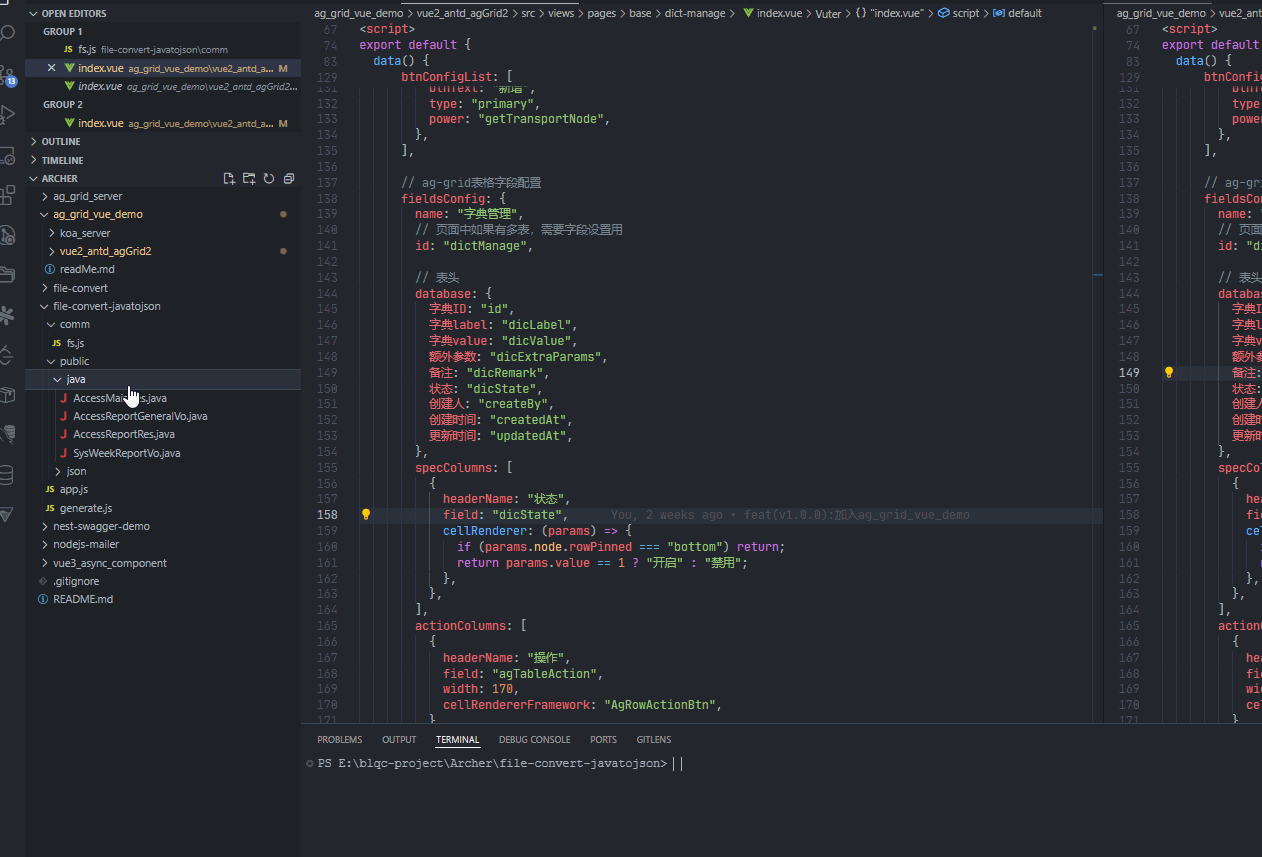This screenshot has width=1262, height=857.
Task: Select the TERMINAL panel tab
Action: click(457, 740)
